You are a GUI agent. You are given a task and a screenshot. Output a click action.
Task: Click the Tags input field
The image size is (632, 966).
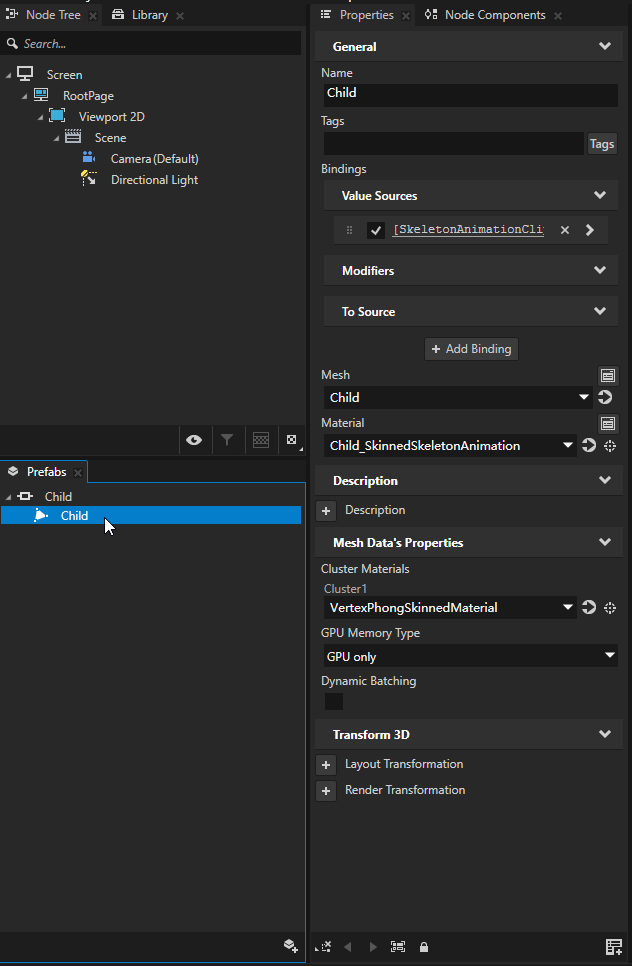tap(453, 144)
